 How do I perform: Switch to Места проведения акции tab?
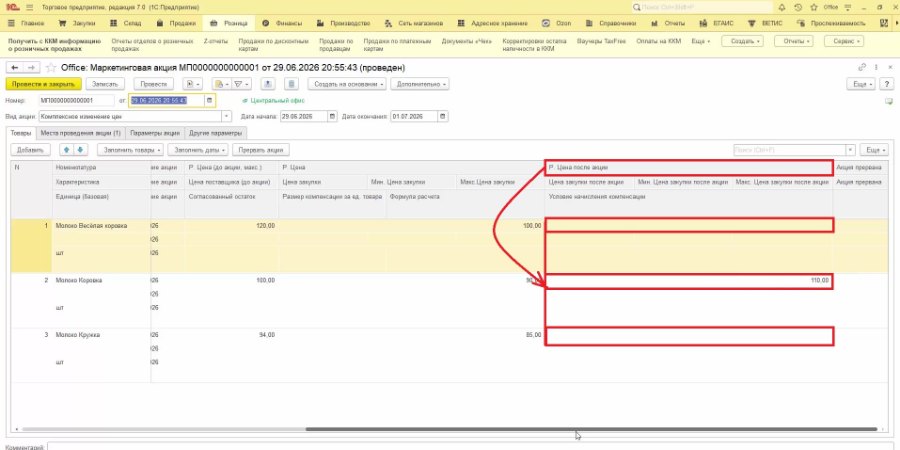click(x=81, y=133)
